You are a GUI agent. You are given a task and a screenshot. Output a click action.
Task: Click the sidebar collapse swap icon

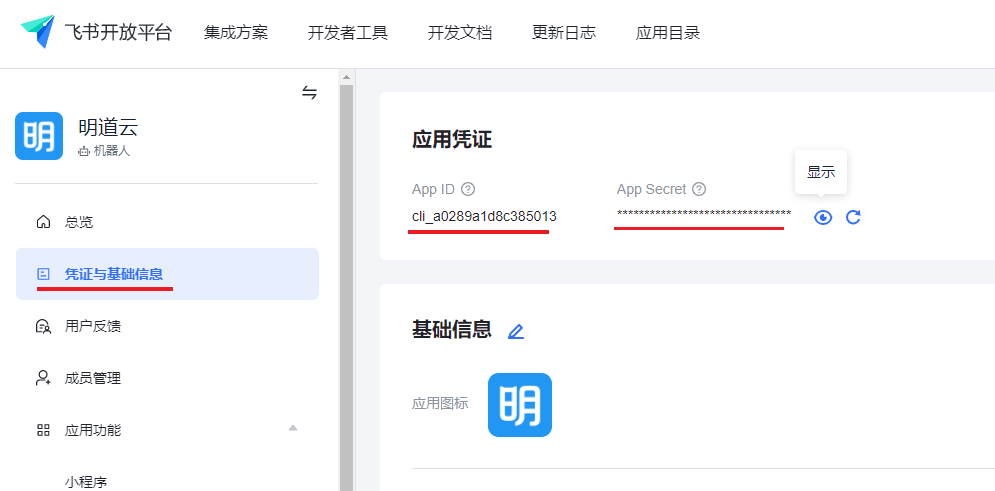click(x=309, y=93)
